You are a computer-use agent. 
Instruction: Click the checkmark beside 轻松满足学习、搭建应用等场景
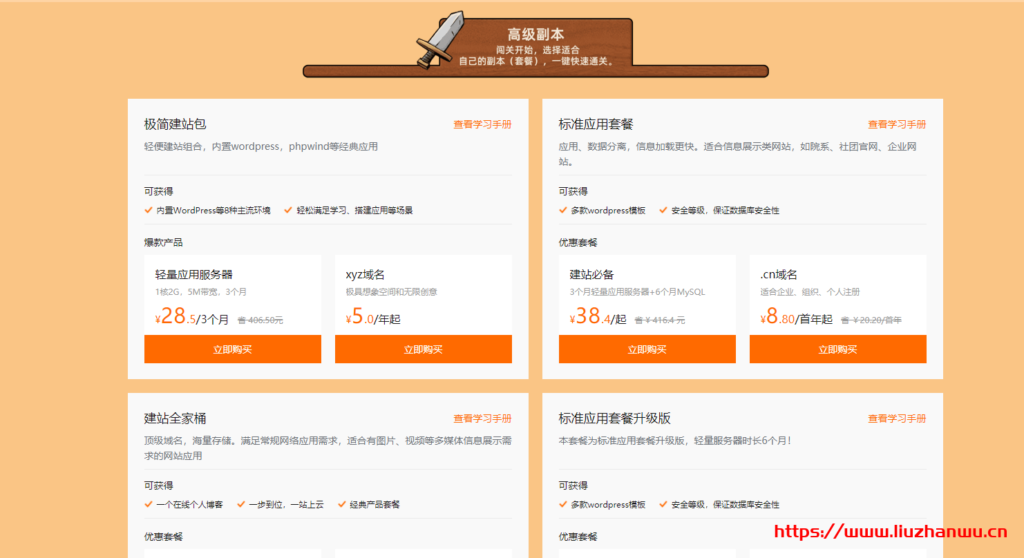[x=288, y=211]
